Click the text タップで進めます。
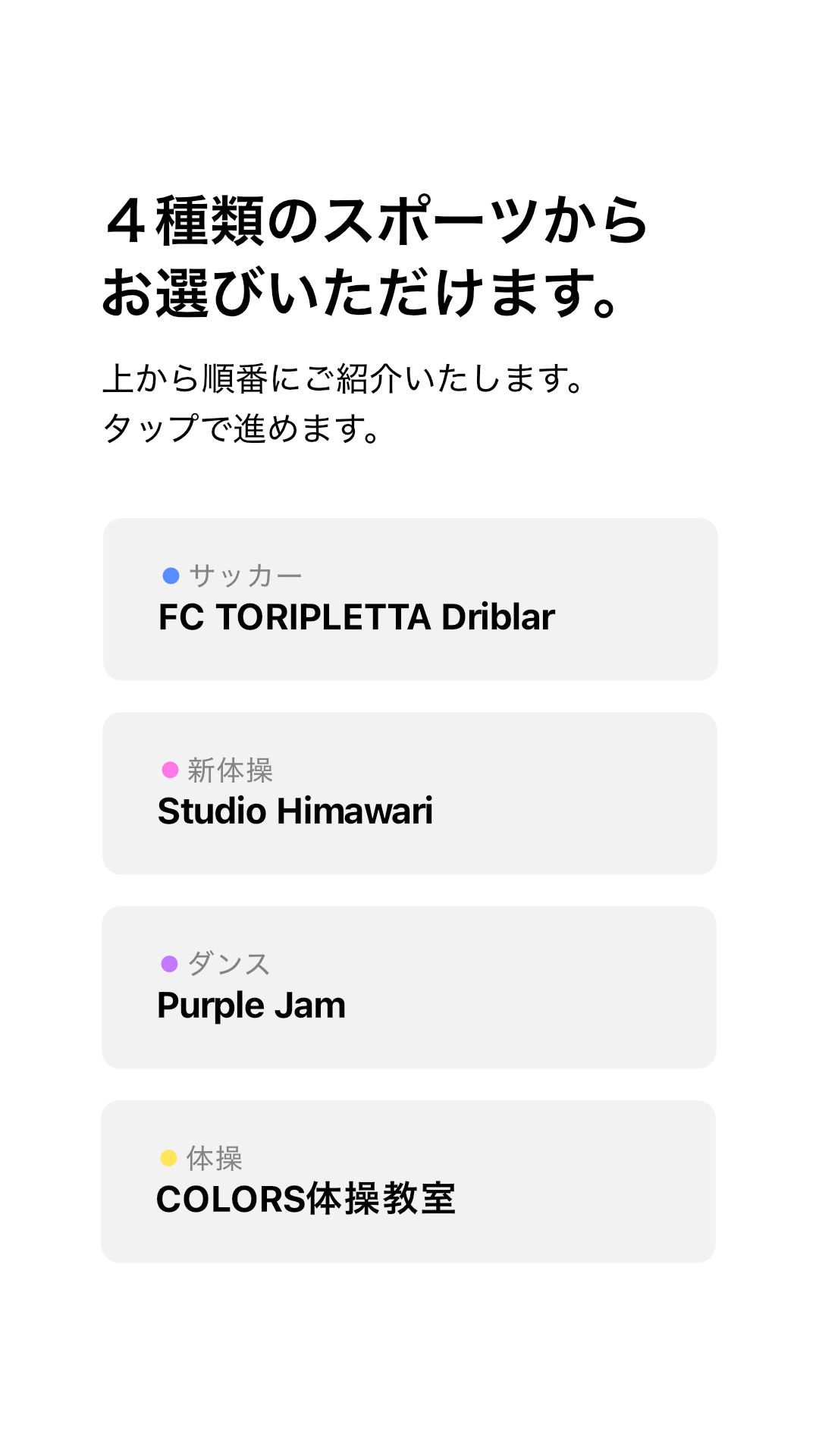 241,428
